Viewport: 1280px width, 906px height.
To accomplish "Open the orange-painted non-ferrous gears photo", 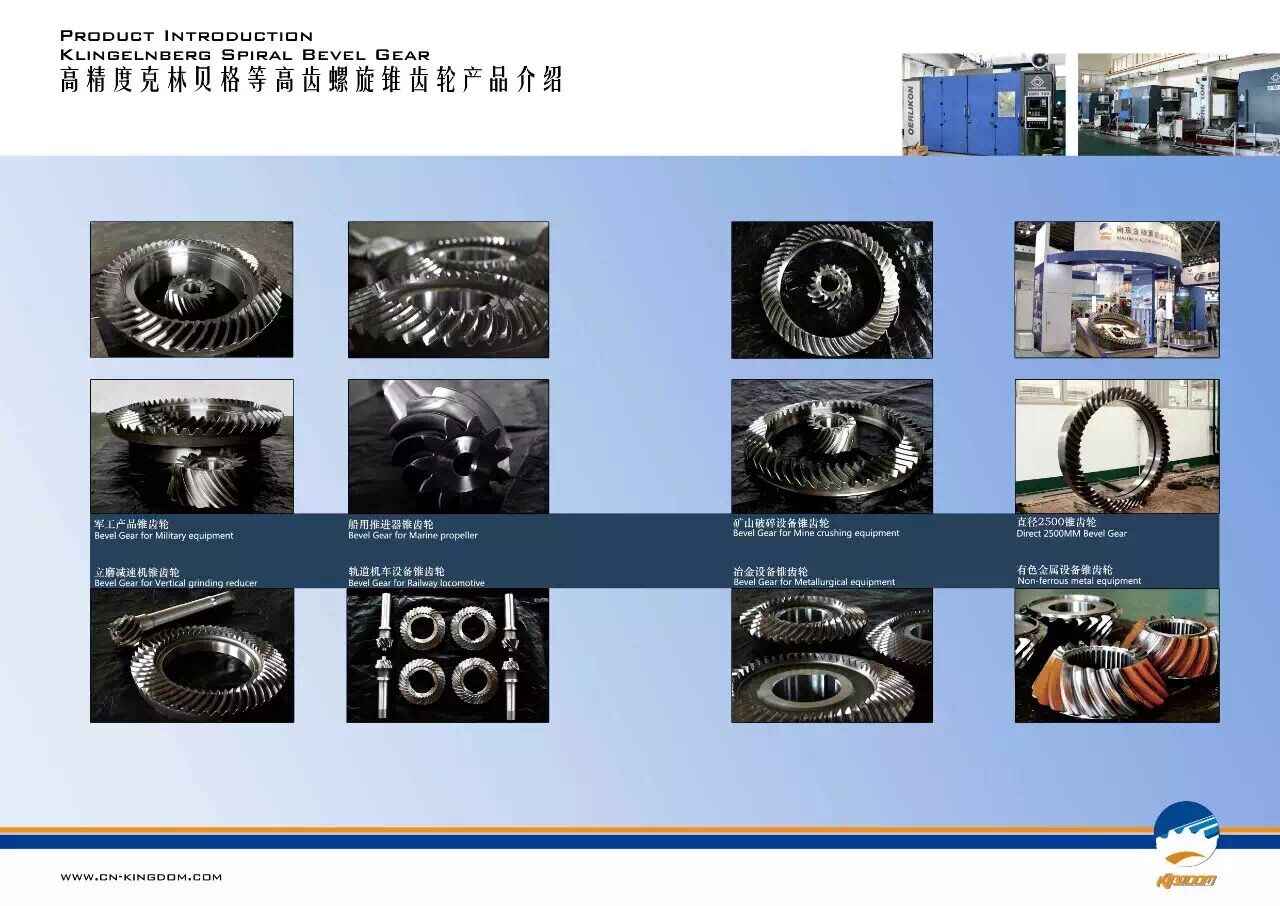I will pos(1116,655).
